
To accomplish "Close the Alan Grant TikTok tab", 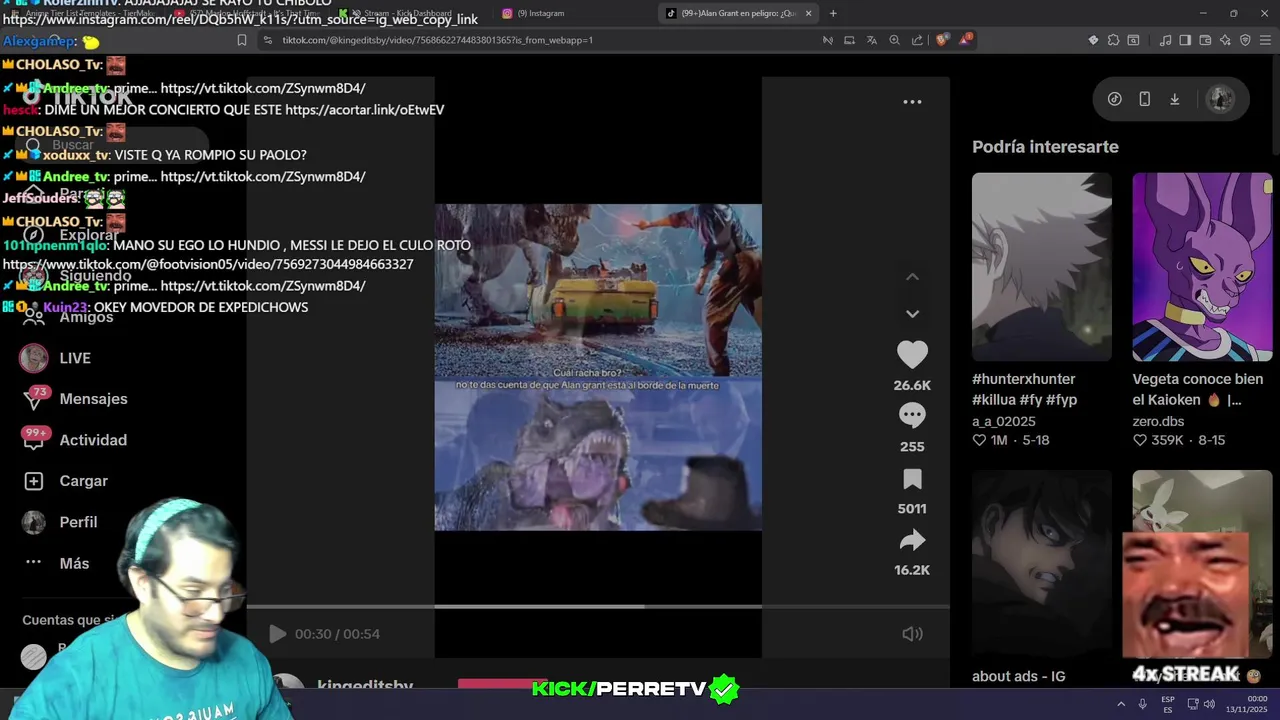I will click(808, 13).
